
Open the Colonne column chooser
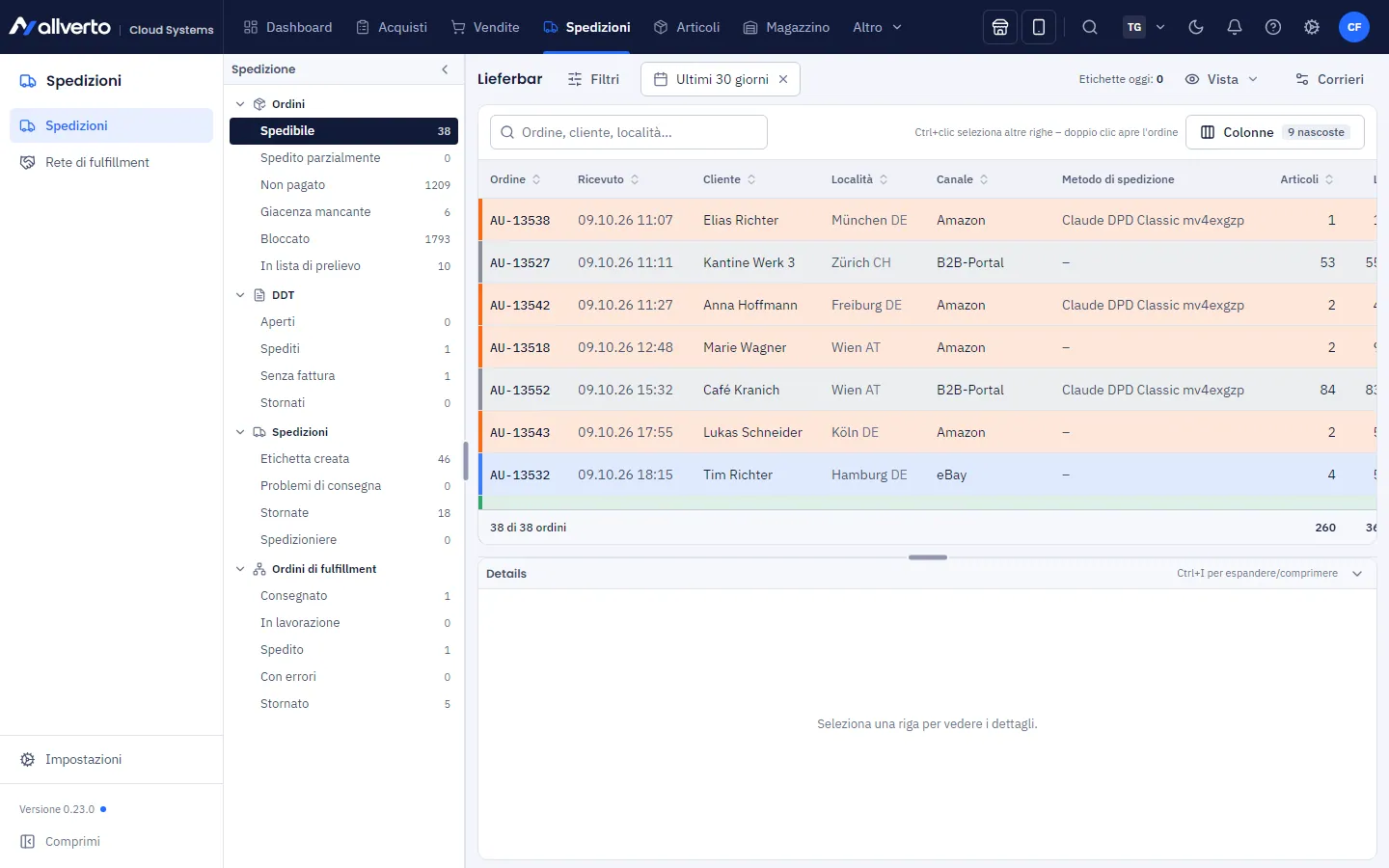point(1275,132)
